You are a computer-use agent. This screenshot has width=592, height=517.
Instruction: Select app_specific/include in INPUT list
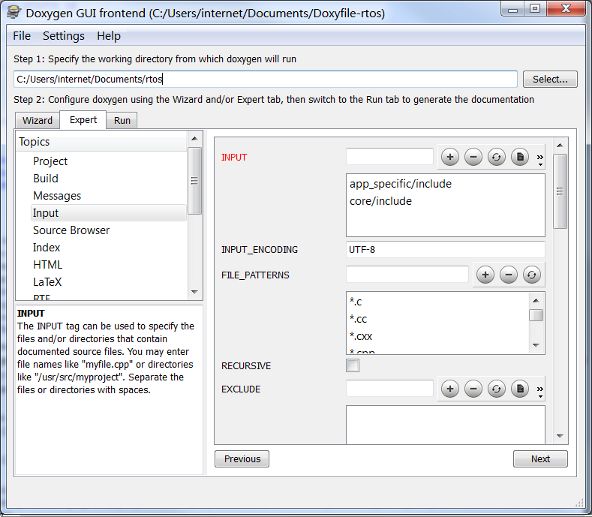400,184
